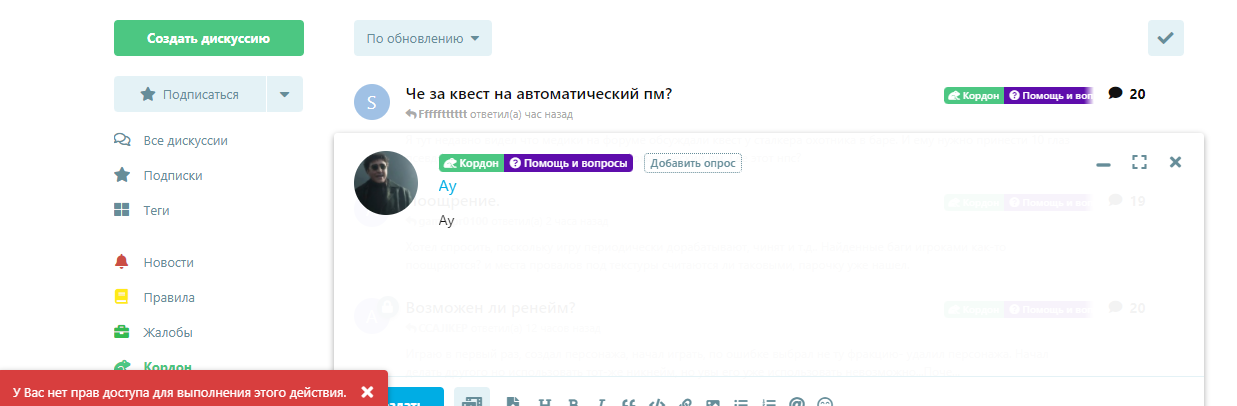Subscribe using the Подписаться button
Image resolution: width=1237 pixels, height=406 pixels.
pyautogui.click(x=190, y=94)
